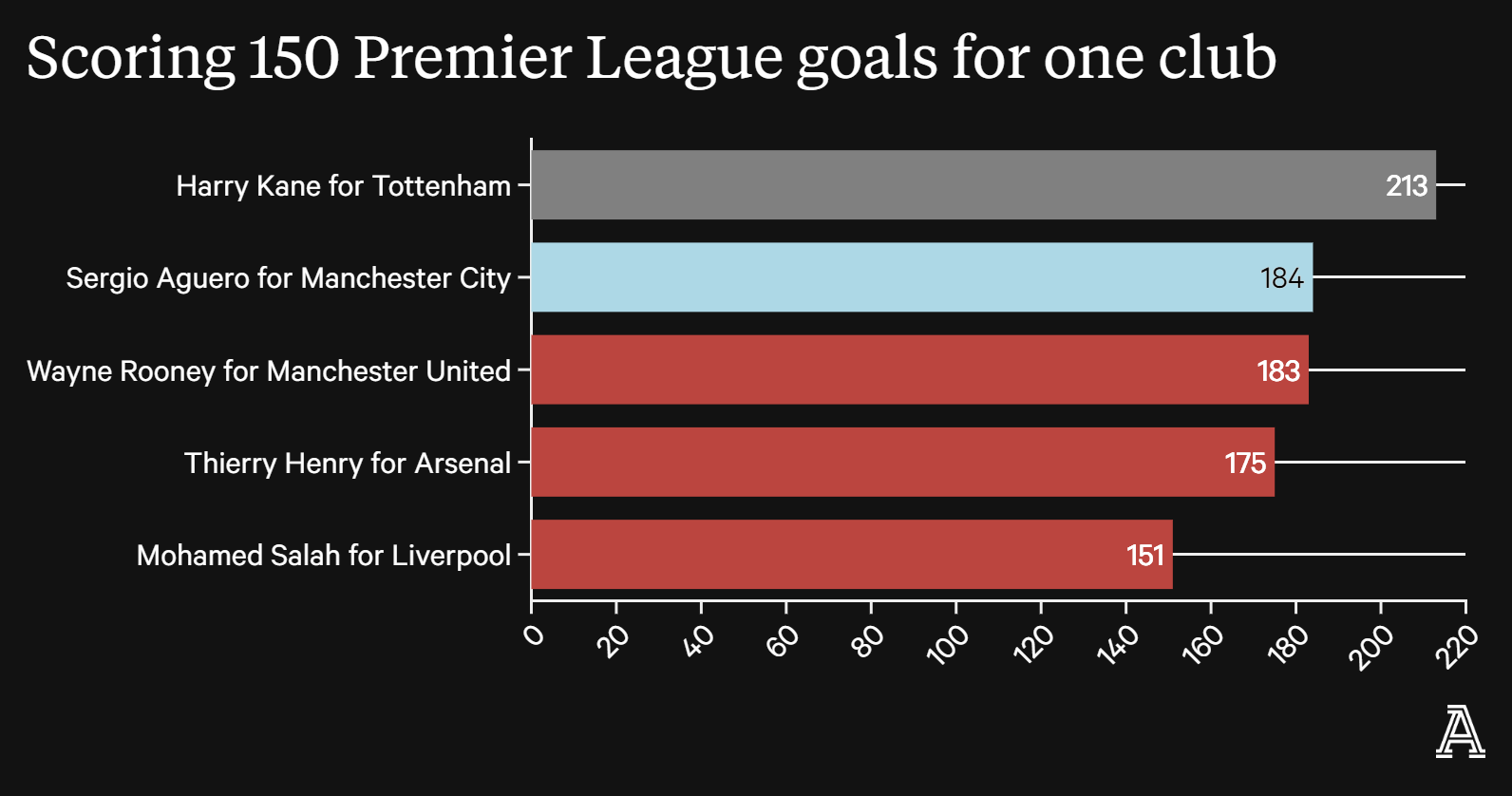
Task: Click the 183 value on Rooney's bar
Action: tap(1278, 370)
